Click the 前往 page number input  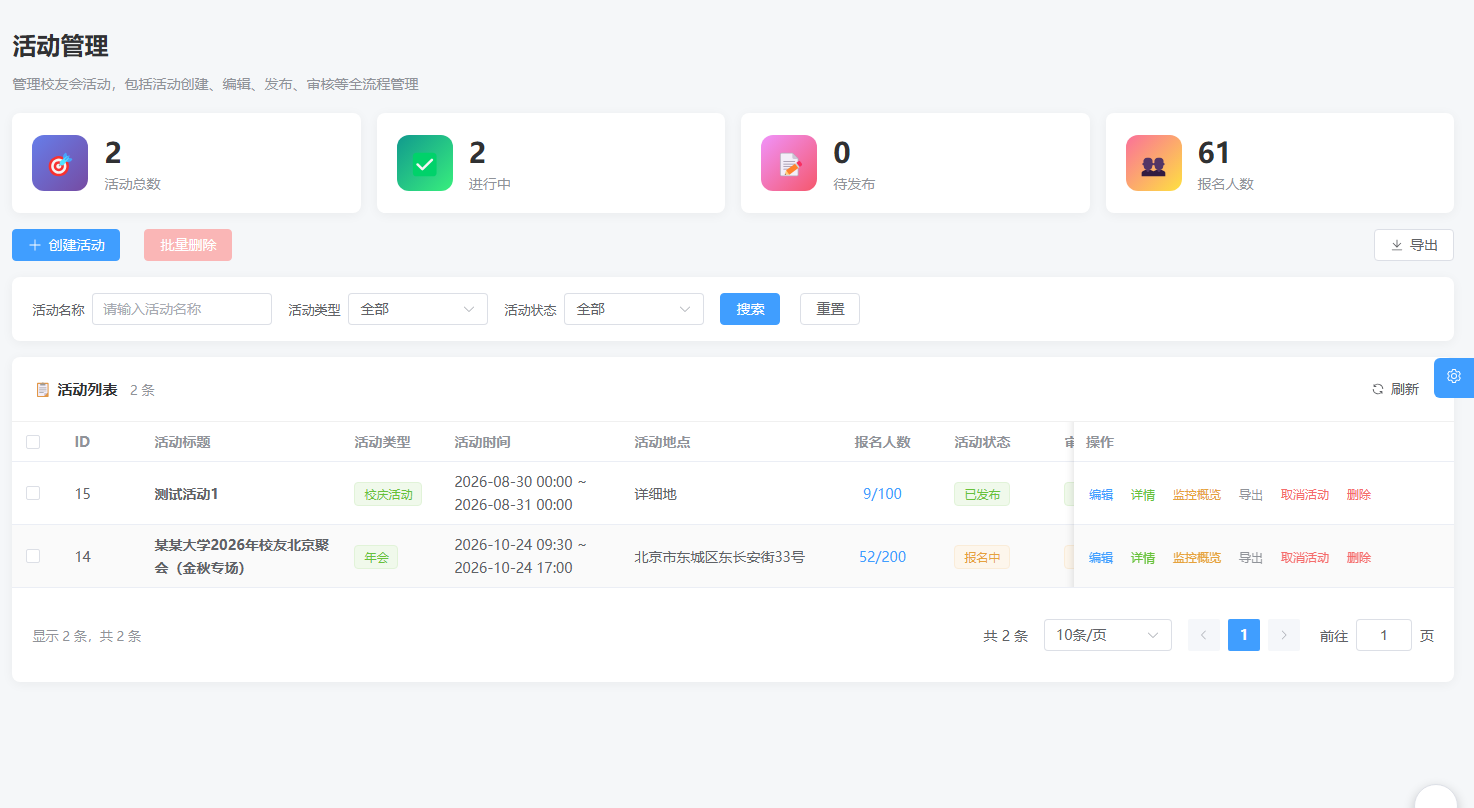click(x=1384, y=635)
